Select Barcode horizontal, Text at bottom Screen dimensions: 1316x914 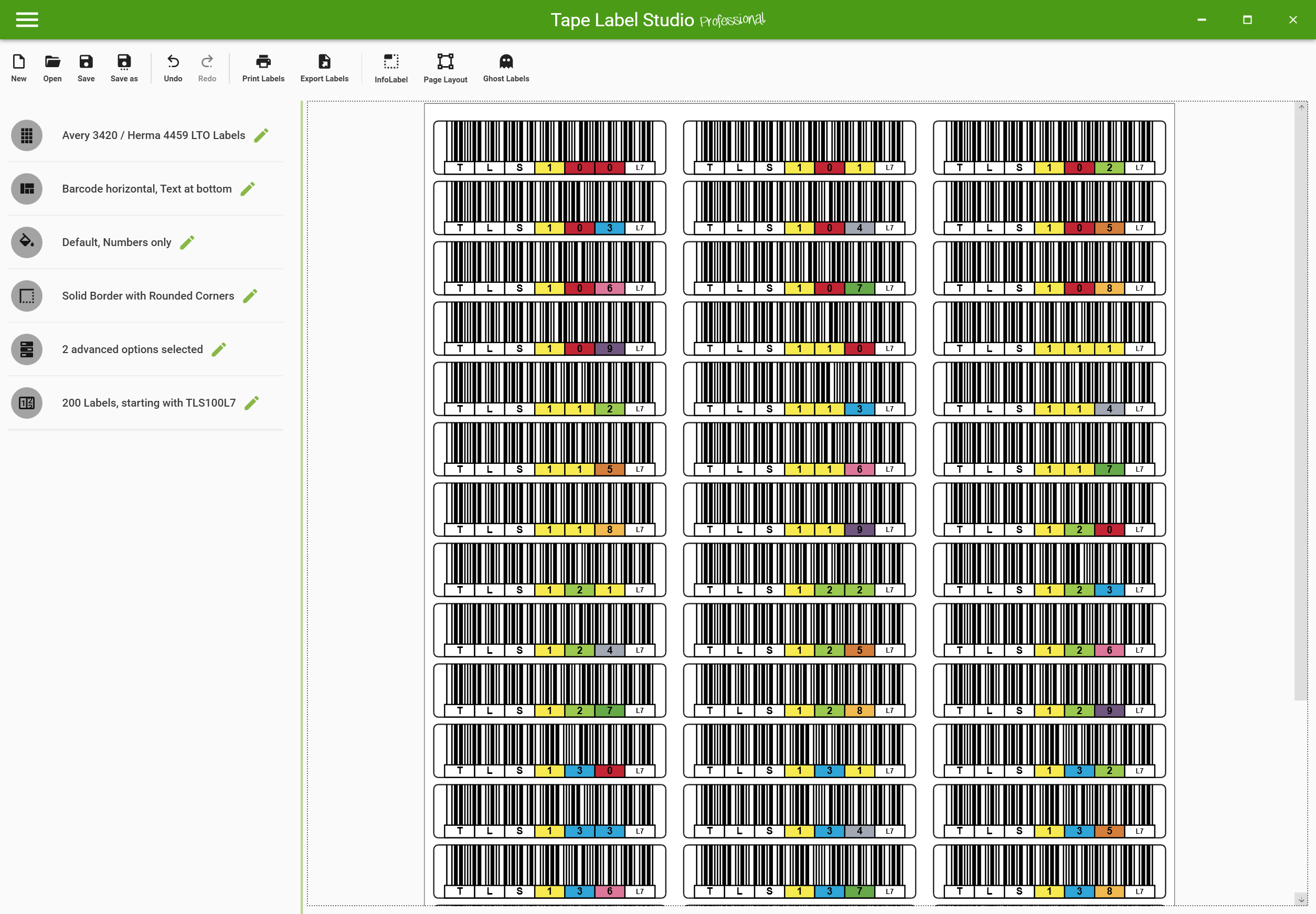146,189
